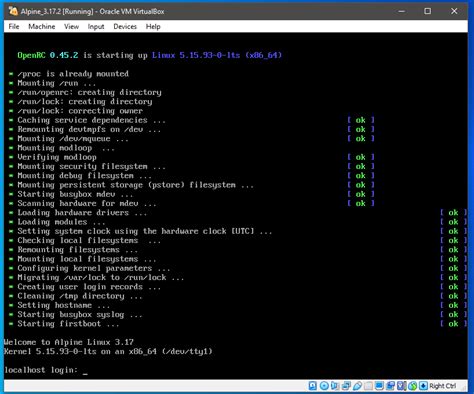Click the 'Mounting modloop' line

click(x=66, y=148)
